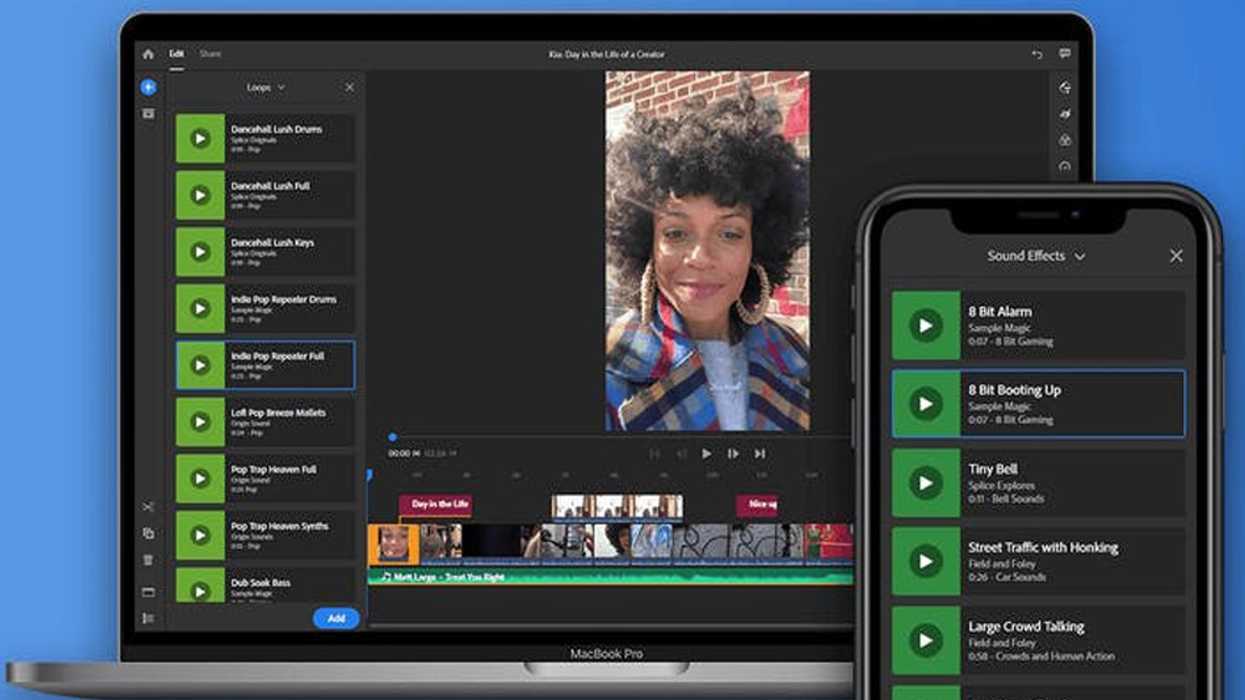Go to the Home screen icon
The image size is (1245, 700).
click(148, 54)
